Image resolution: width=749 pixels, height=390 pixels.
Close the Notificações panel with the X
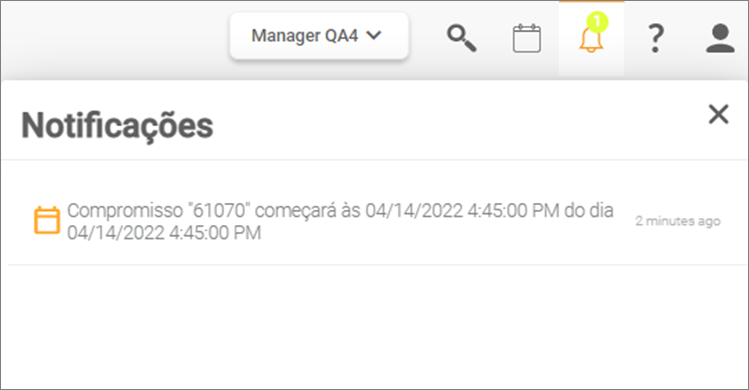click(x=718, y=114)
